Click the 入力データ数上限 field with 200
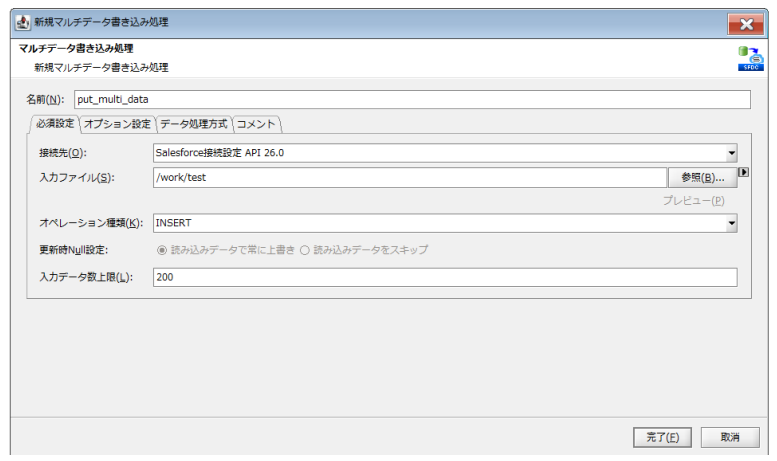Viewport: 777px width, 461px height. click(x=444, y=277)
